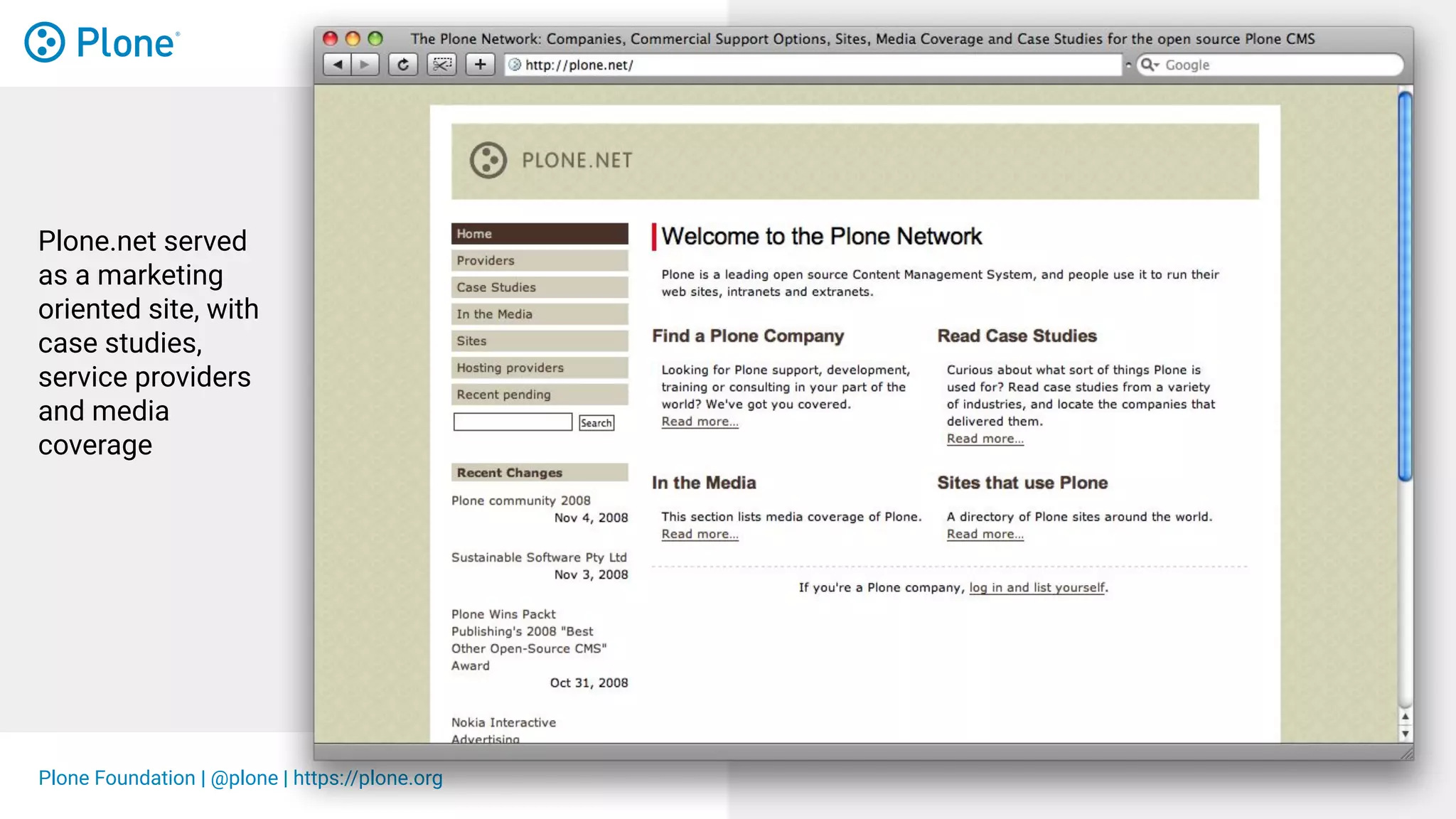
Task: Click the Google search field
Action: (x=1270, y=65)
